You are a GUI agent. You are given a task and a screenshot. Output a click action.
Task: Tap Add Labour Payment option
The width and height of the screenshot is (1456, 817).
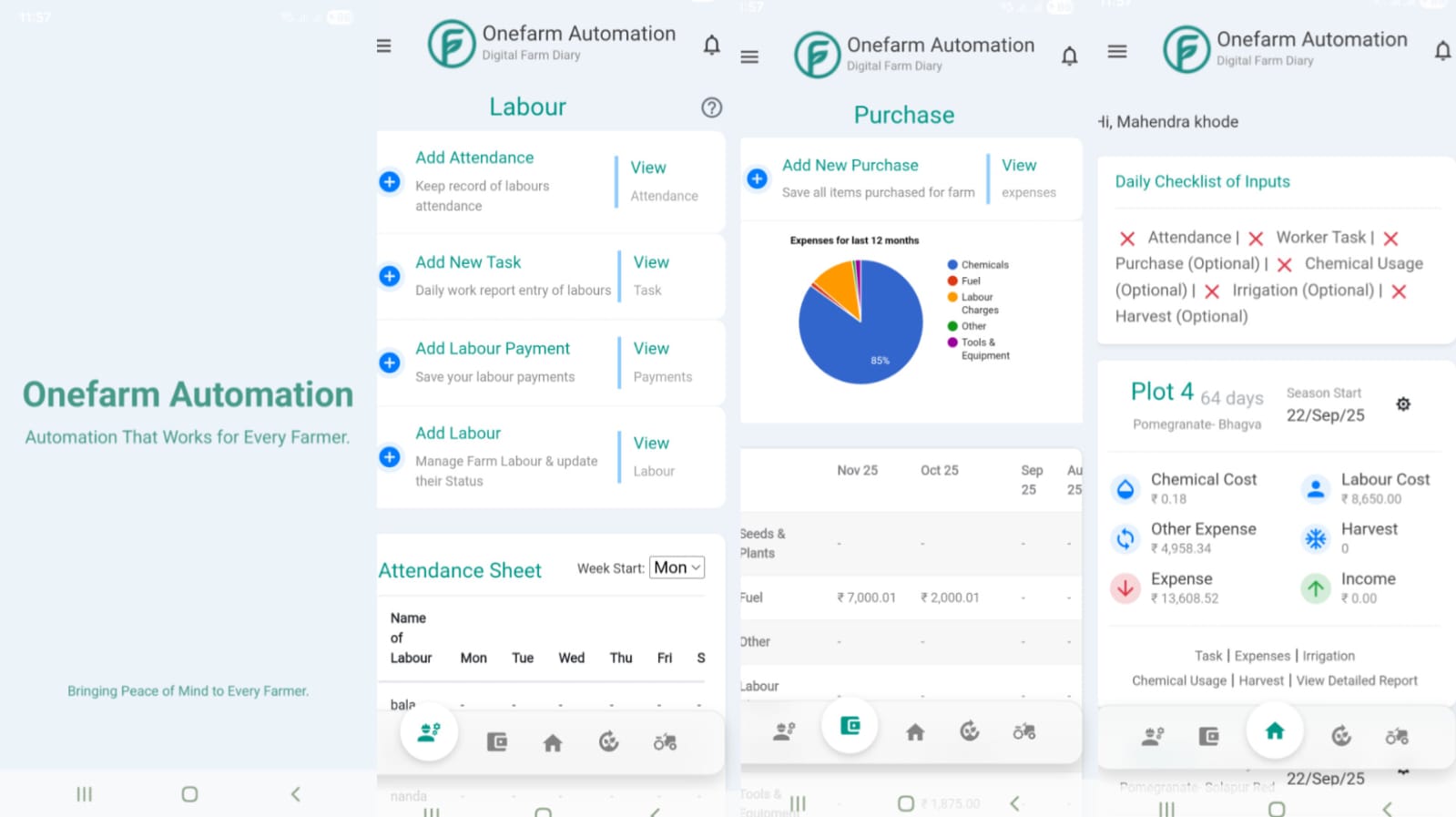tap(493, 349)
